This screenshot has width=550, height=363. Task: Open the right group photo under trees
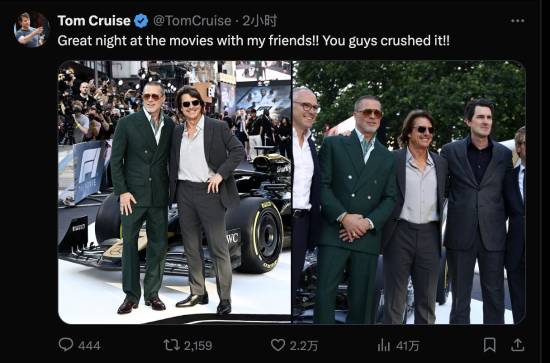(409, 192)
